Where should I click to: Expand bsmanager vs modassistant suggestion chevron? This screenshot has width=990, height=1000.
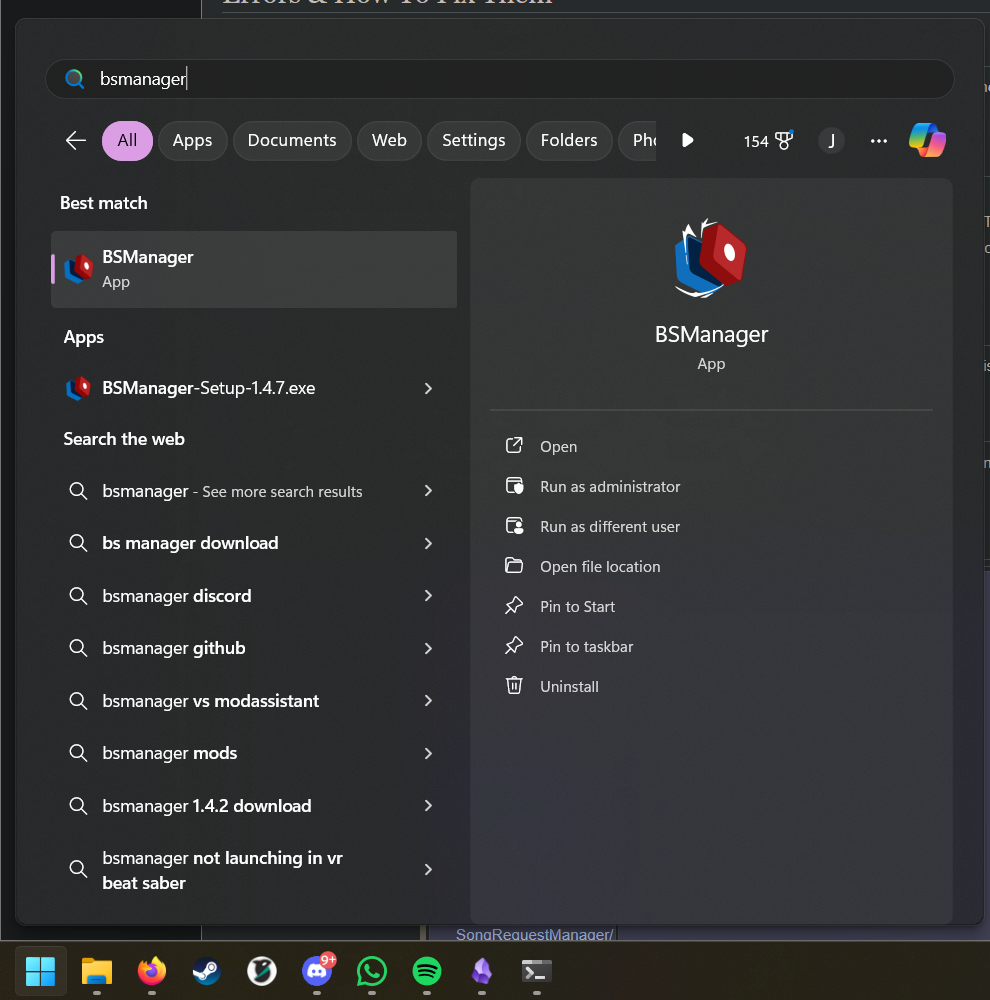coord(428,701)
